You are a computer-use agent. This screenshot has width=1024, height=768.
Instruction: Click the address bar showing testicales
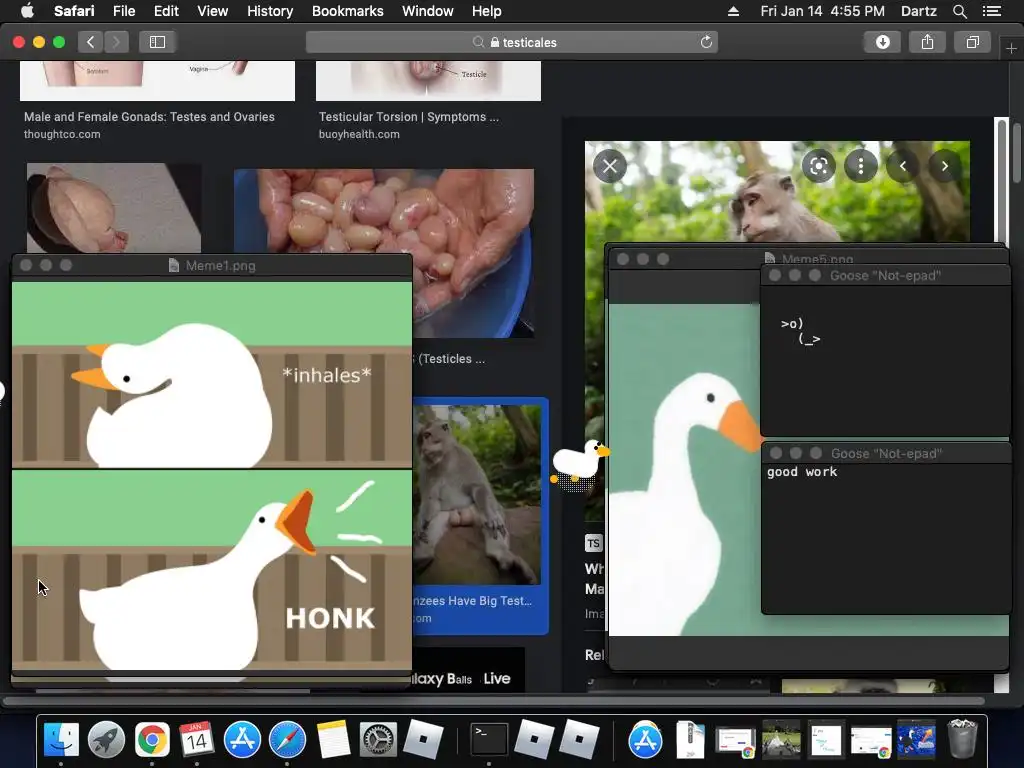pos(512,42)
